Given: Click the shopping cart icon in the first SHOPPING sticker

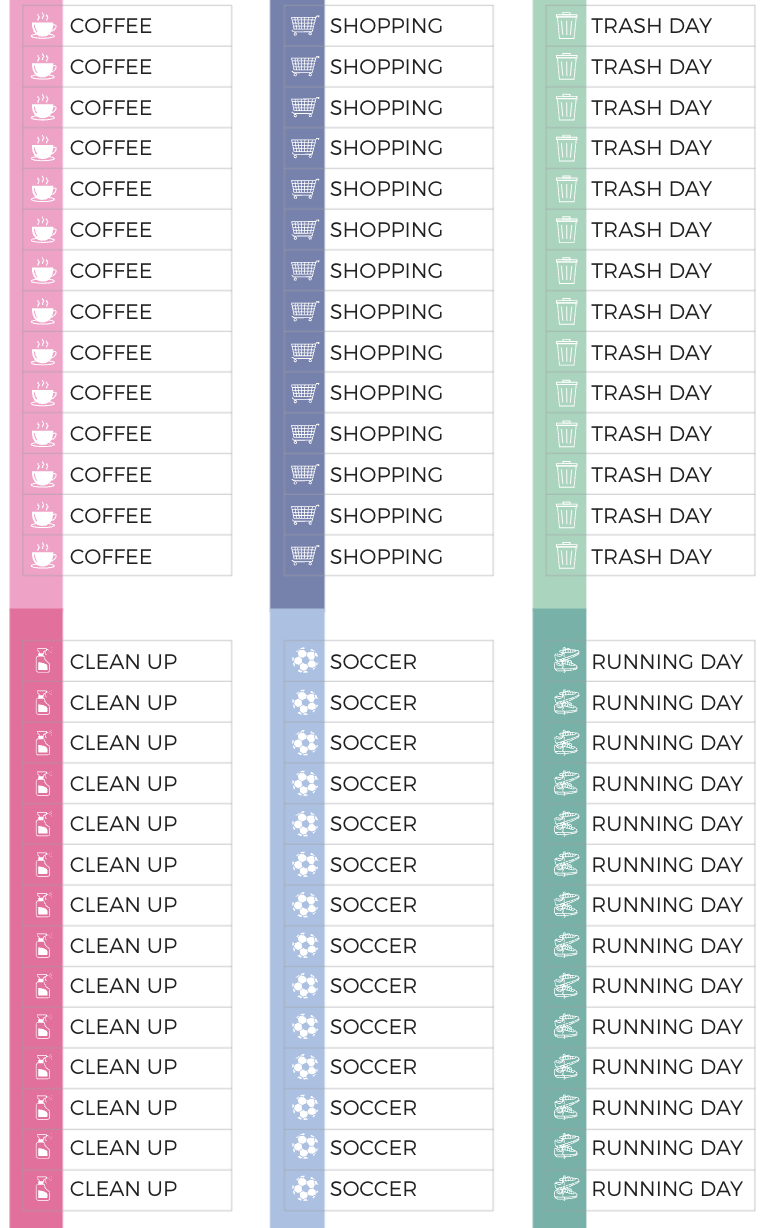Looking at the screenshot, I should coord(304,26).
